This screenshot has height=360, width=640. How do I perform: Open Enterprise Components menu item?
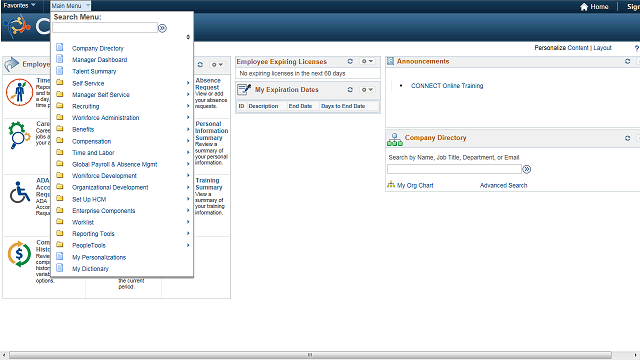click(x=104, y=211)
